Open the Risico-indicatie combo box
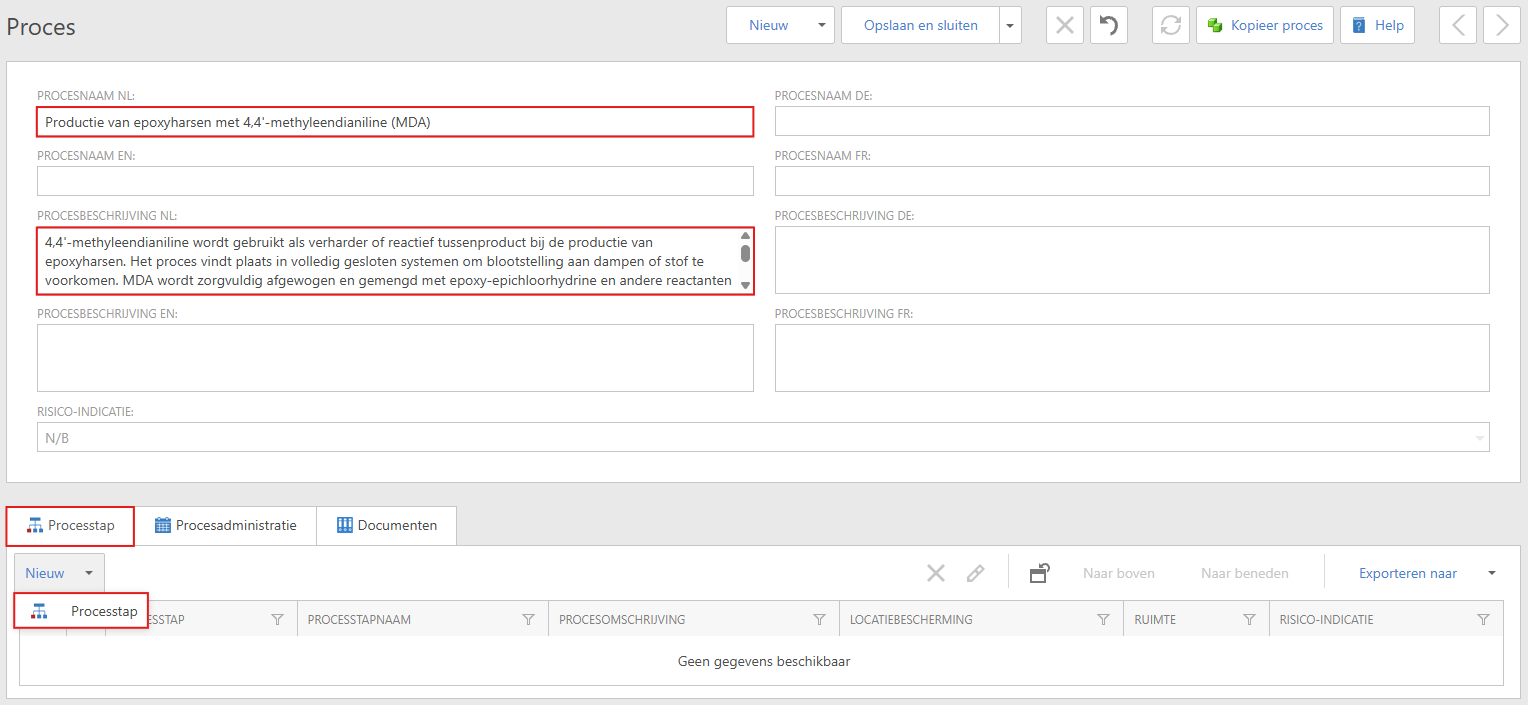The width and height of the screenshot is (1528, 705). coord(762,438)
